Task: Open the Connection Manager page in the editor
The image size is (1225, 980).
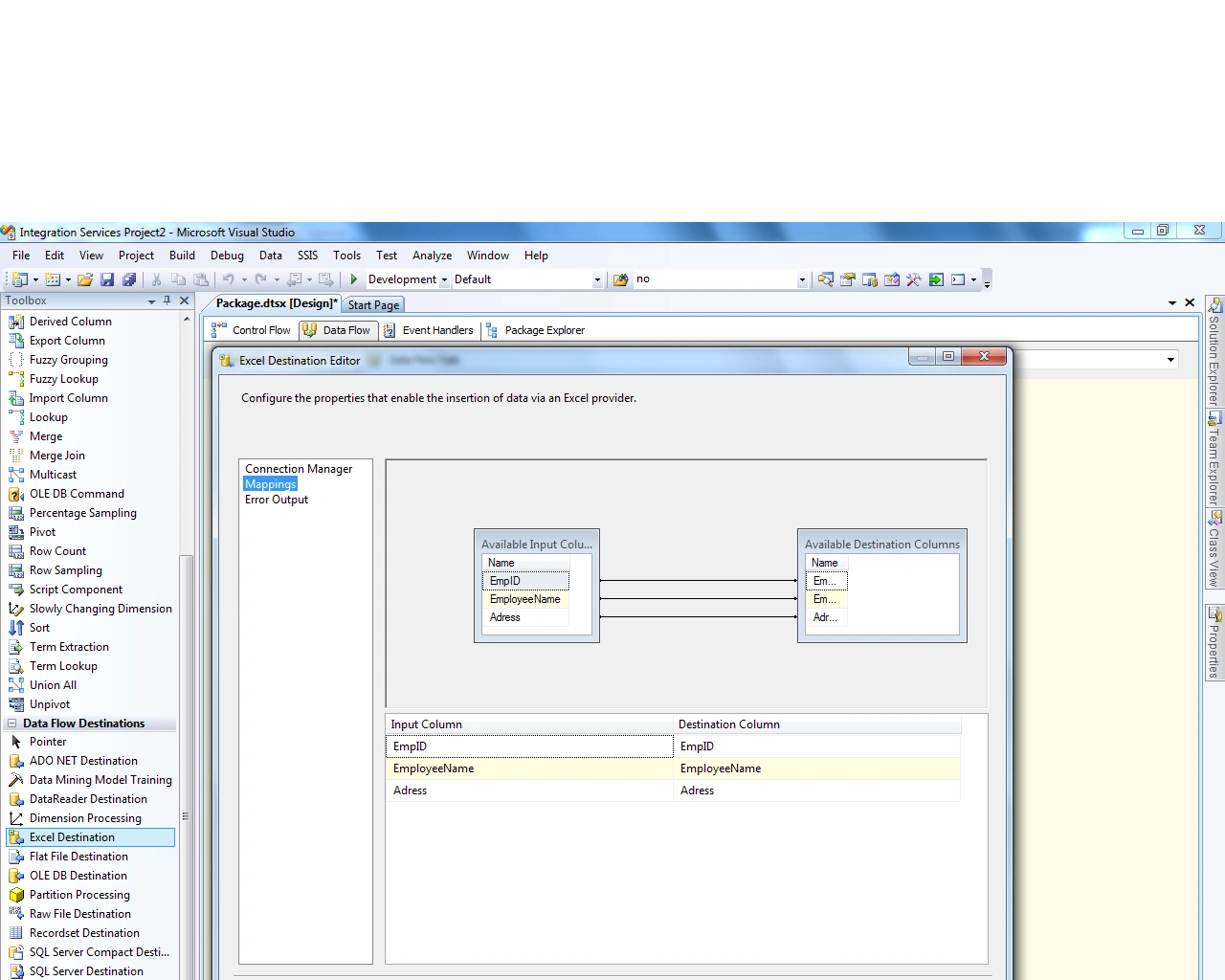Action: tap(299, 469)
